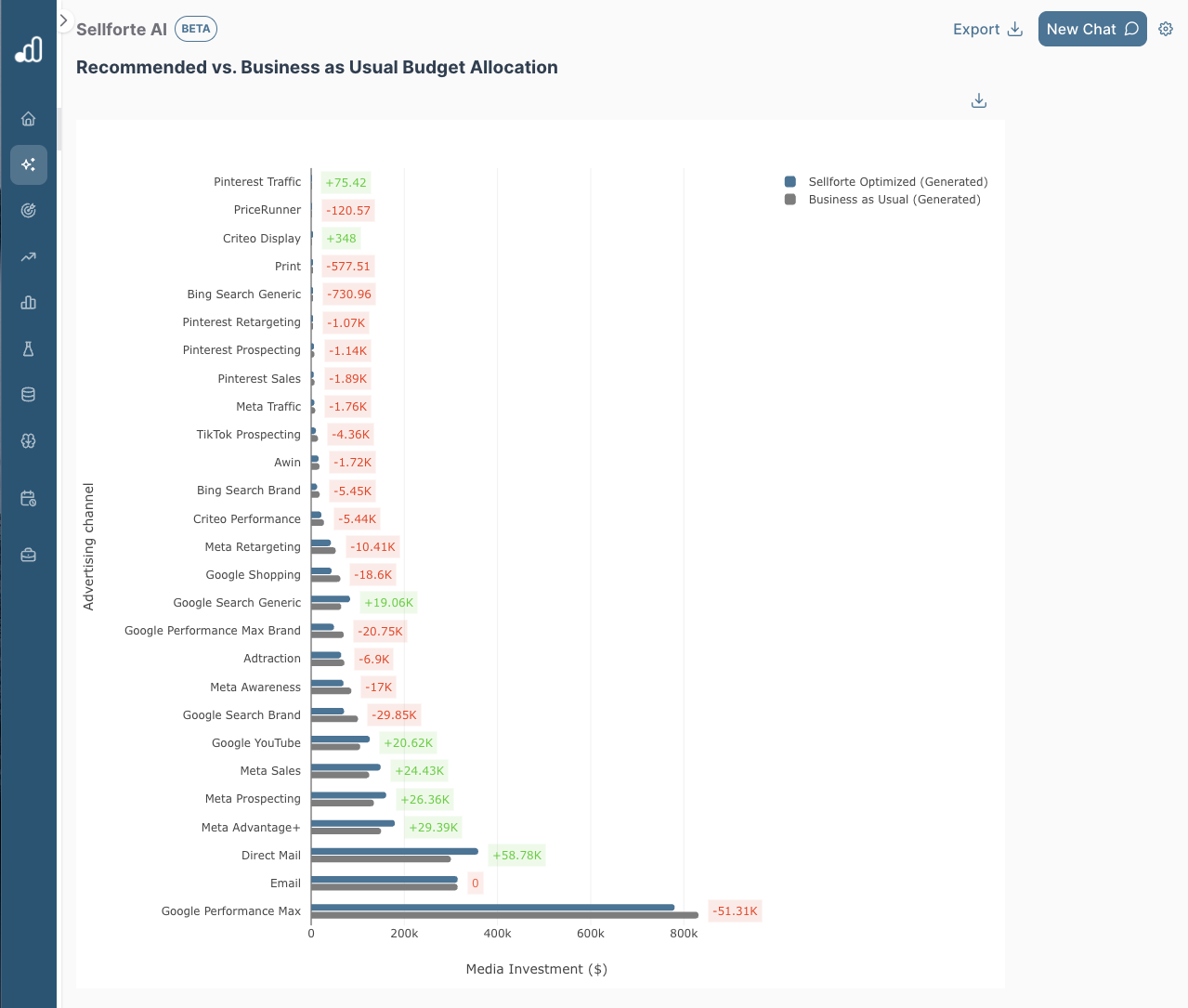Click the Google Performance Max -51.31K label

pos(735,911)
